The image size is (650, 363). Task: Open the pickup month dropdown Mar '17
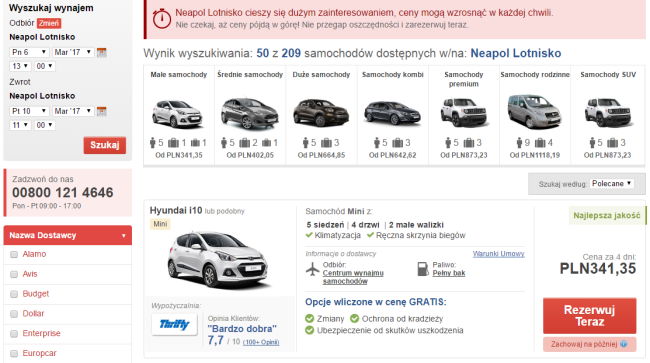(73, 52)
